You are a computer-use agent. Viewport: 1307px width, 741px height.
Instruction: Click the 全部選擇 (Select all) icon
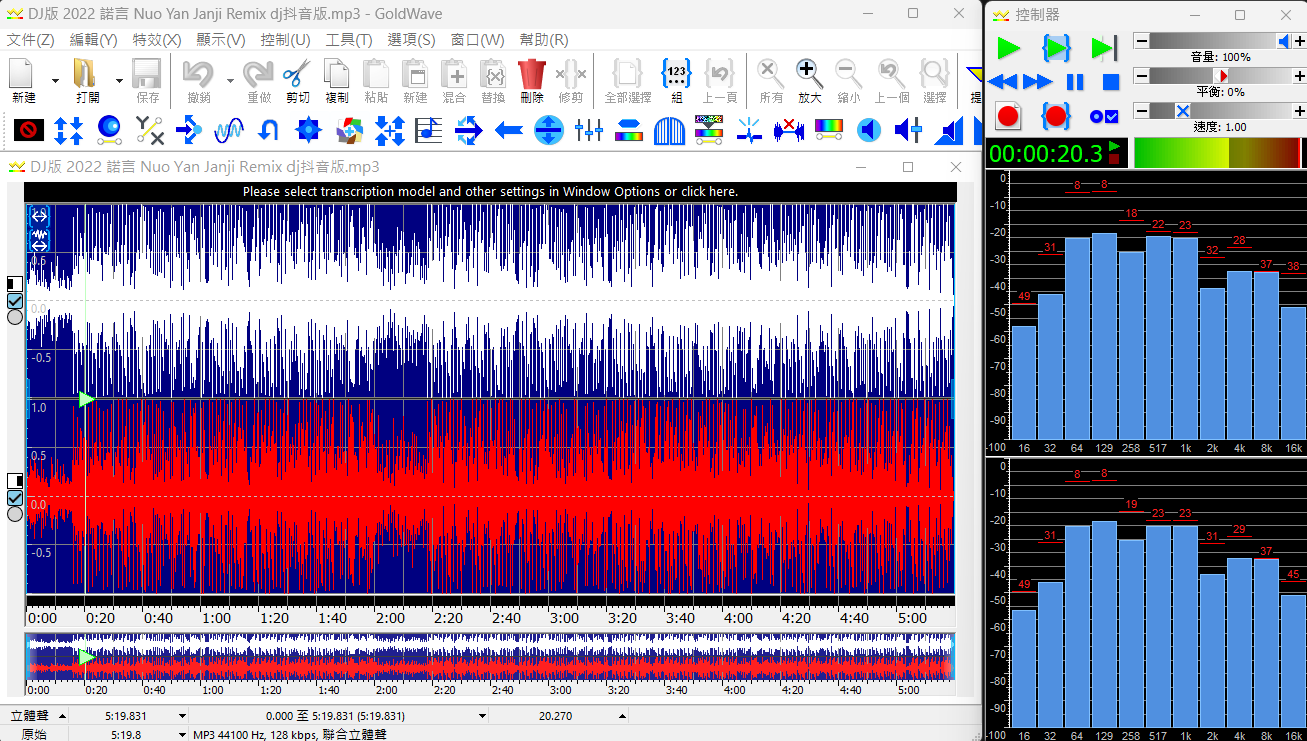627,73
